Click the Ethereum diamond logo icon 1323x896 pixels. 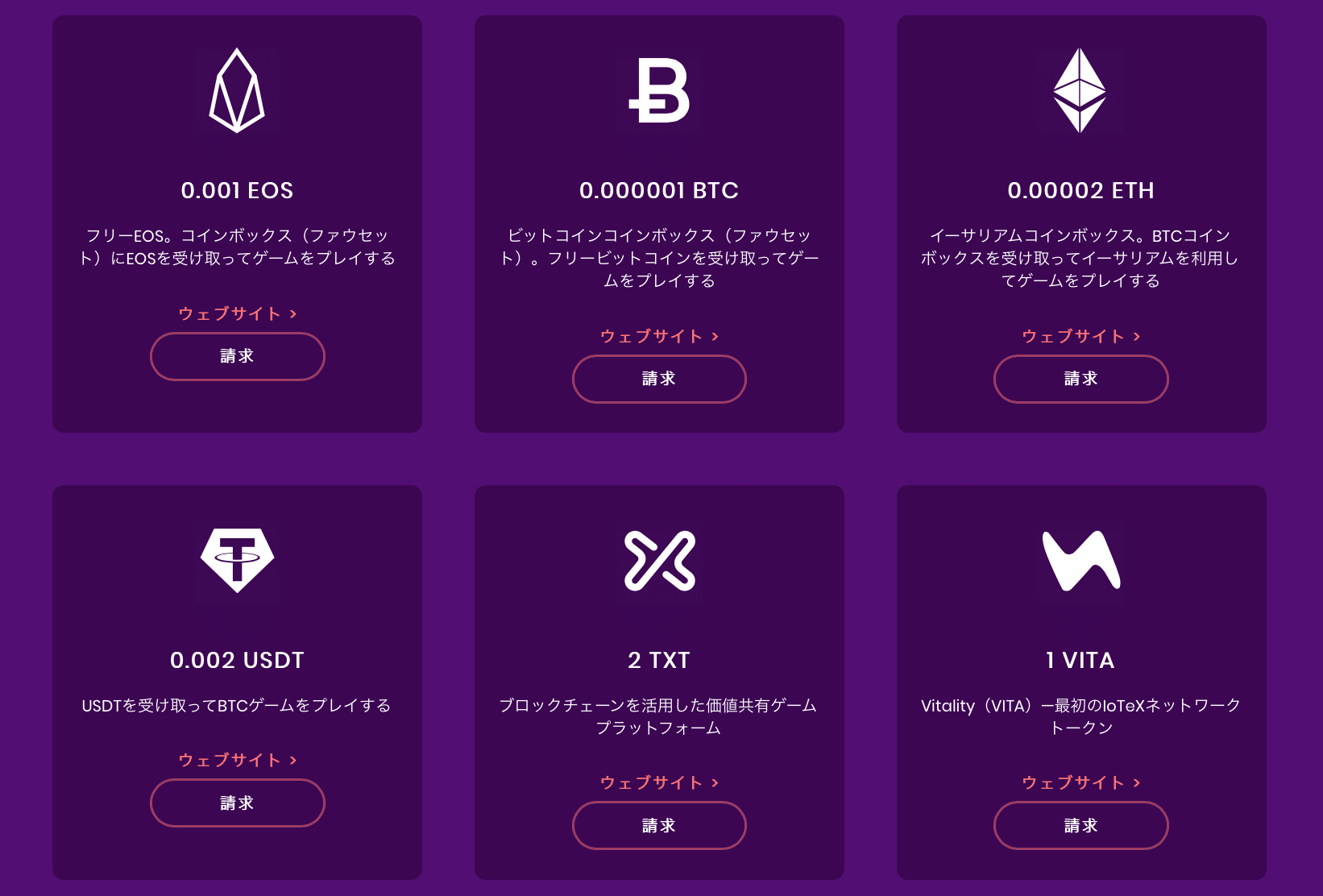point(1081,91)
